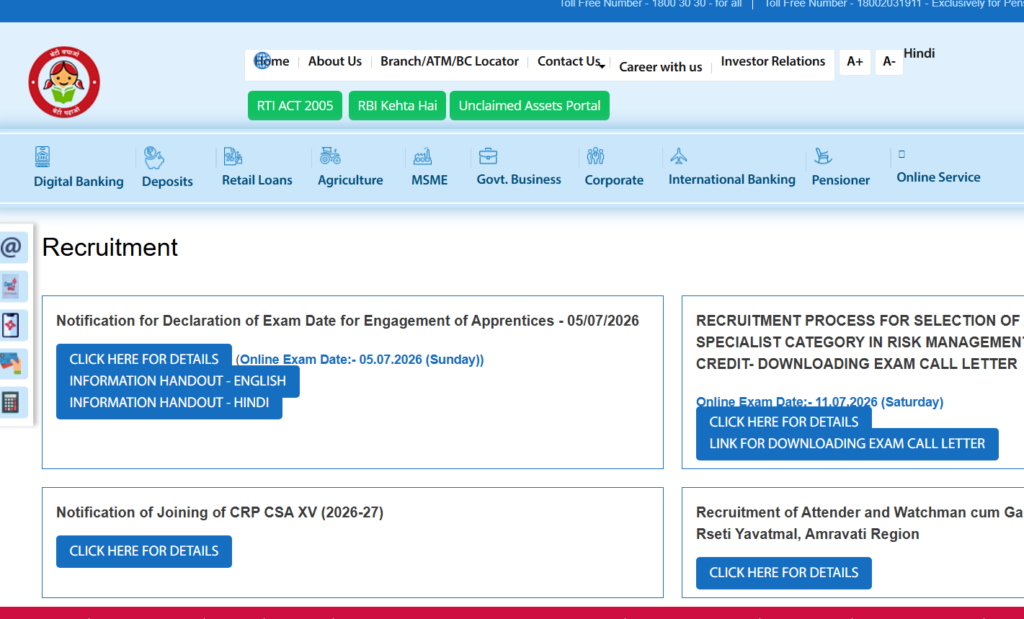Open Link for Downloading Exam Call Letter
The height and width of the screenshot is (619, 1024).
pos(847,444)
